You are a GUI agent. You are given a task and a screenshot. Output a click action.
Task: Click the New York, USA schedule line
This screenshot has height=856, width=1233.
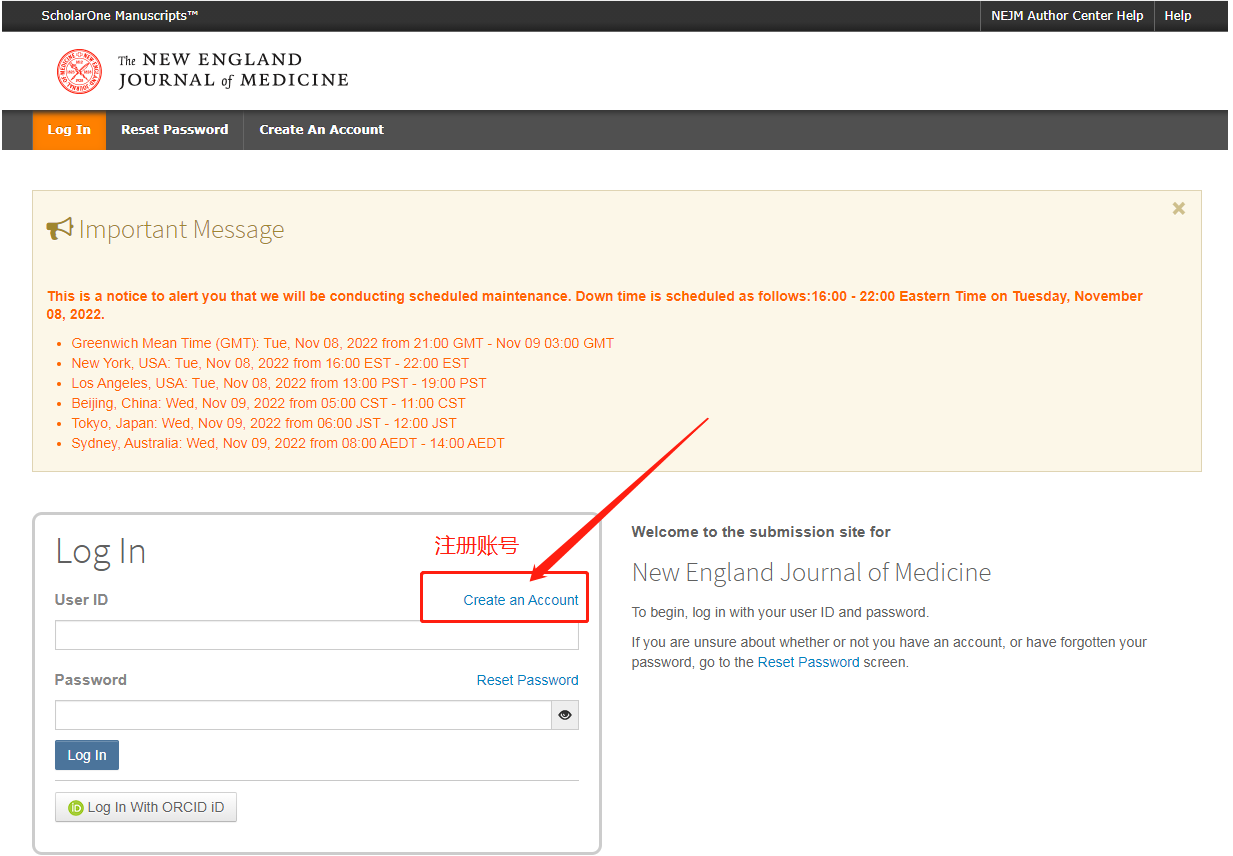[270, 363]
